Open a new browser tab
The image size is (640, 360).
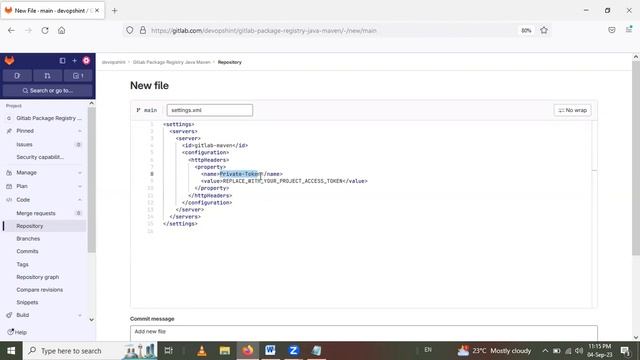click(x=115, y=11)
